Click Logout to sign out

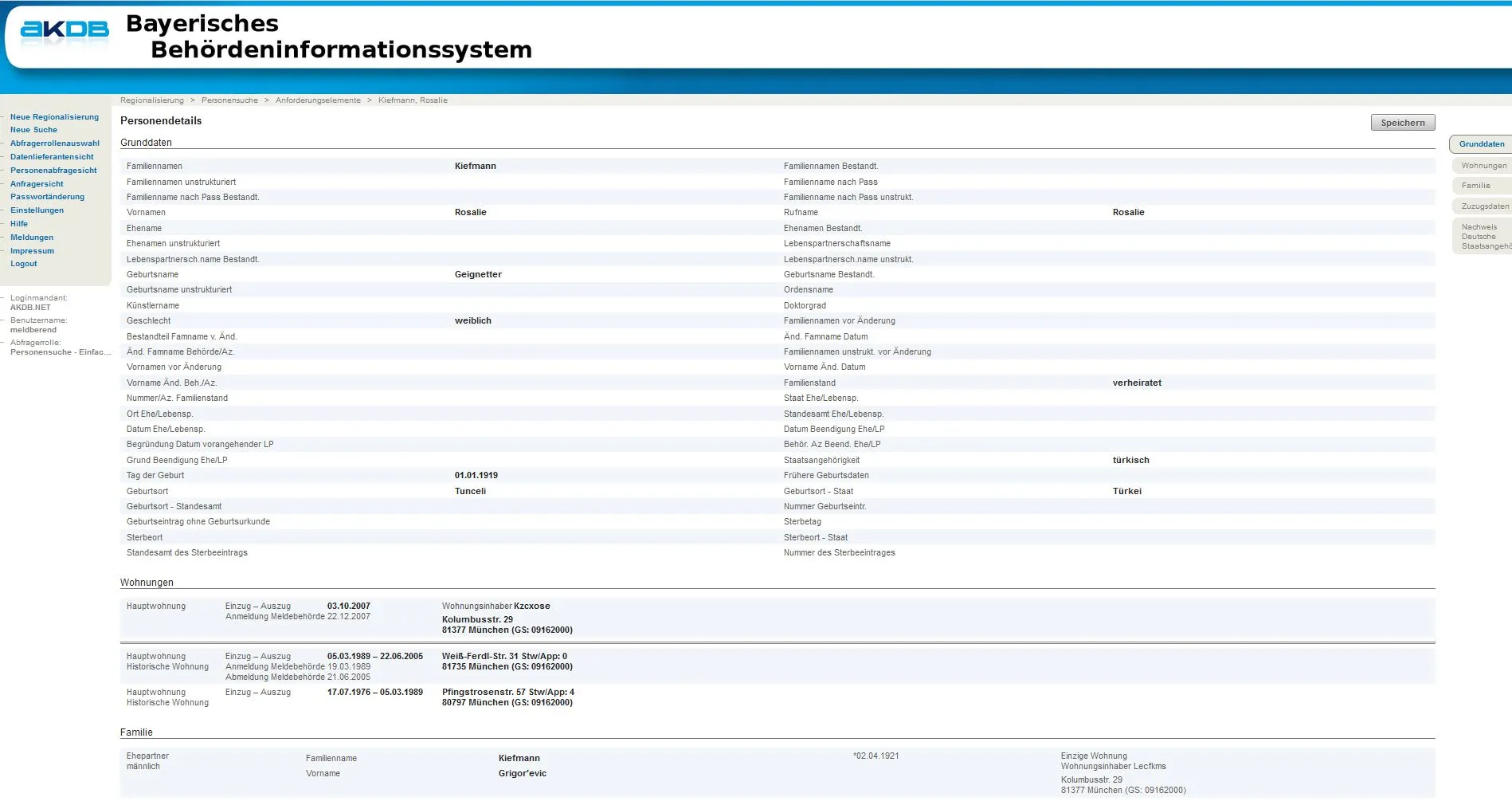24,264
